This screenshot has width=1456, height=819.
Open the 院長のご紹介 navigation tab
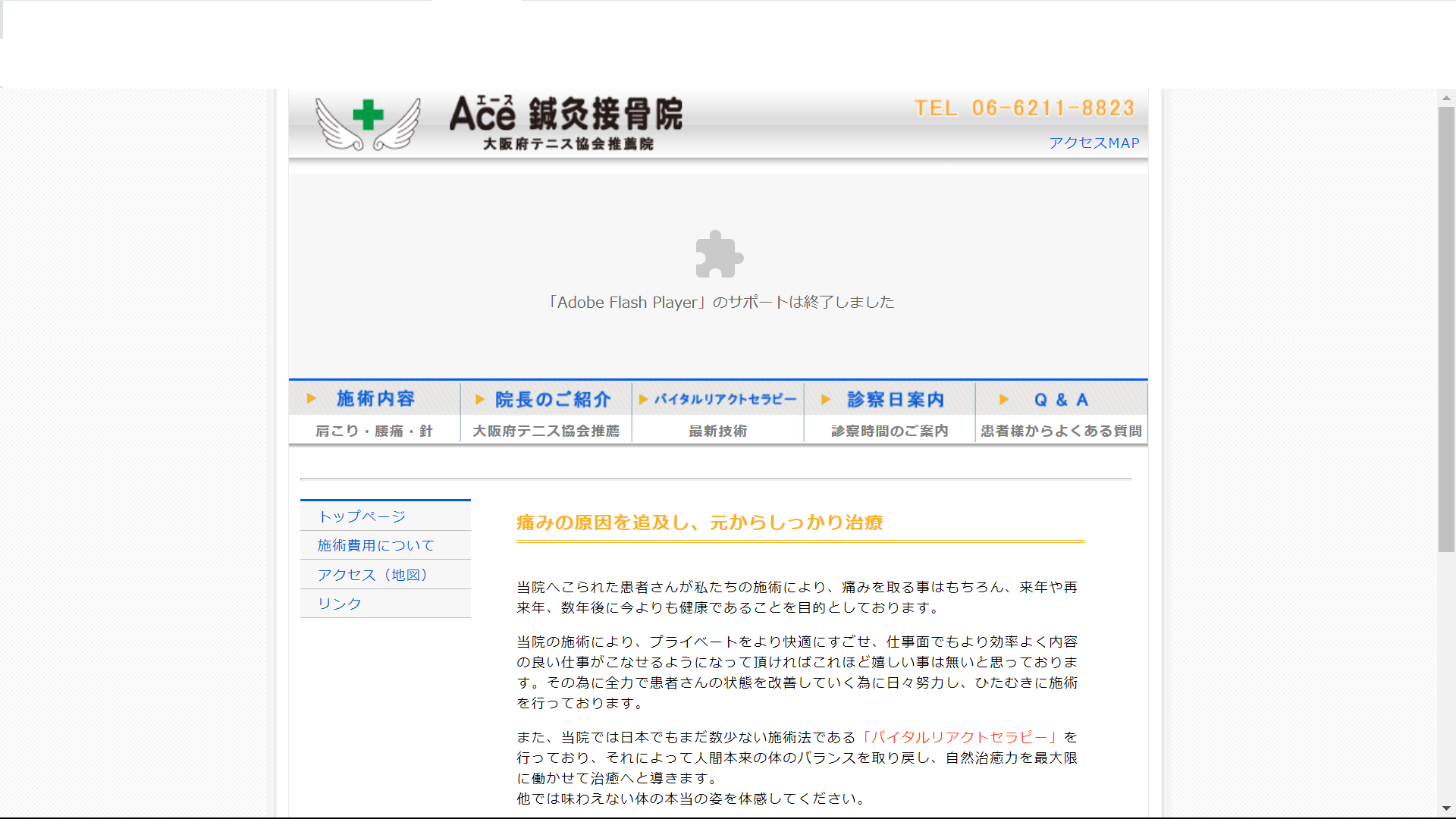(546, 399)
